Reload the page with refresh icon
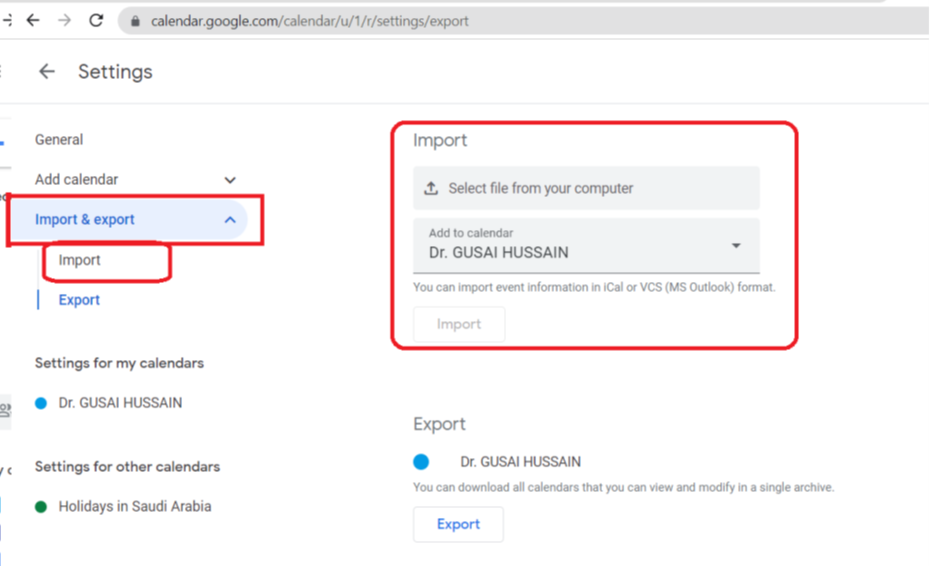 click(x=96, y=20)
